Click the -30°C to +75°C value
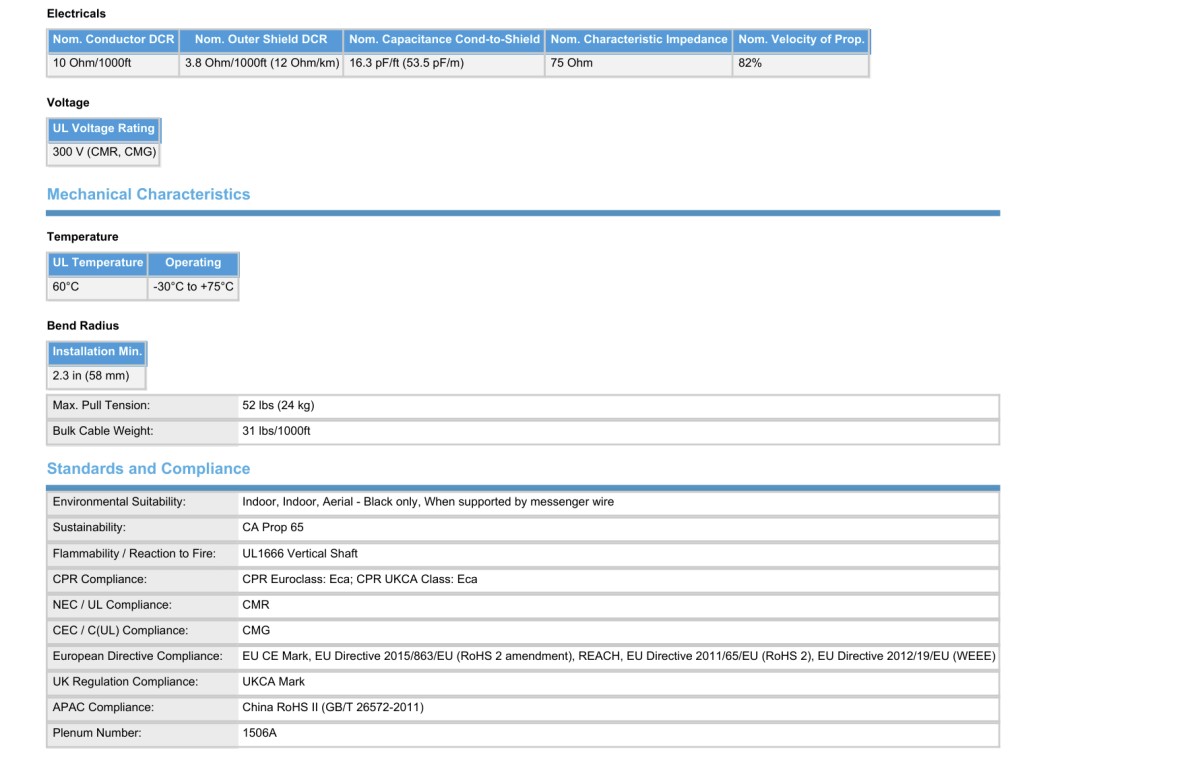Image resolution: width=1200 pixels, height=759 pixels. pos(193,287)
